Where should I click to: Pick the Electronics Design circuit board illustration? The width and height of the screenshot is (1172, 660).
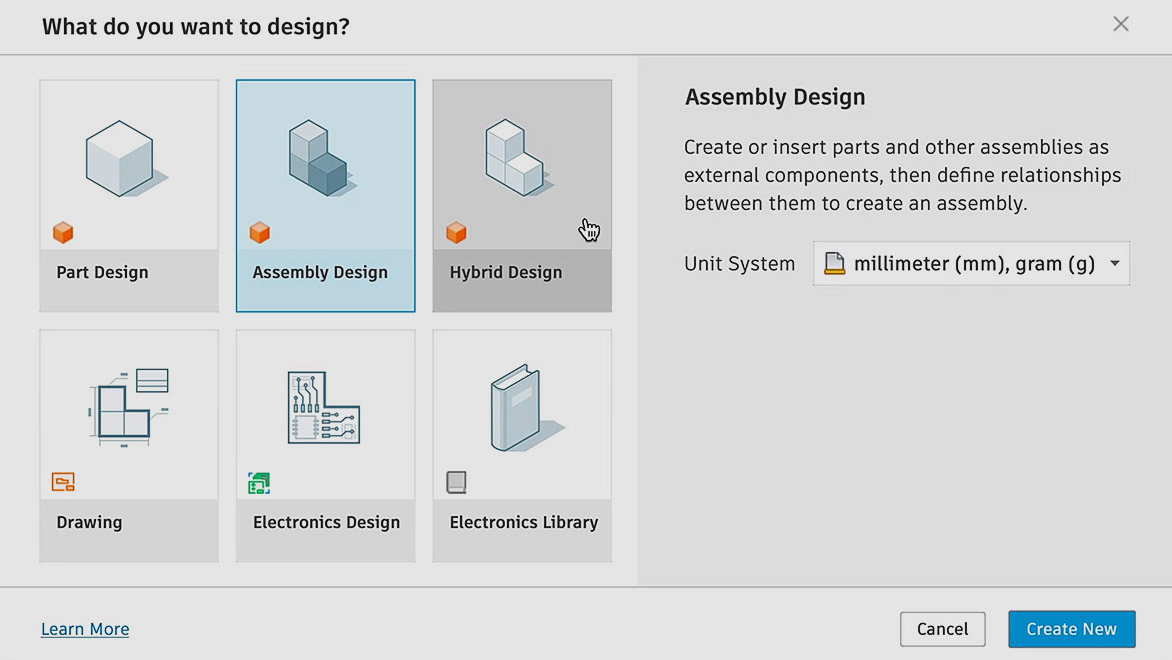(x=324, y=407)
